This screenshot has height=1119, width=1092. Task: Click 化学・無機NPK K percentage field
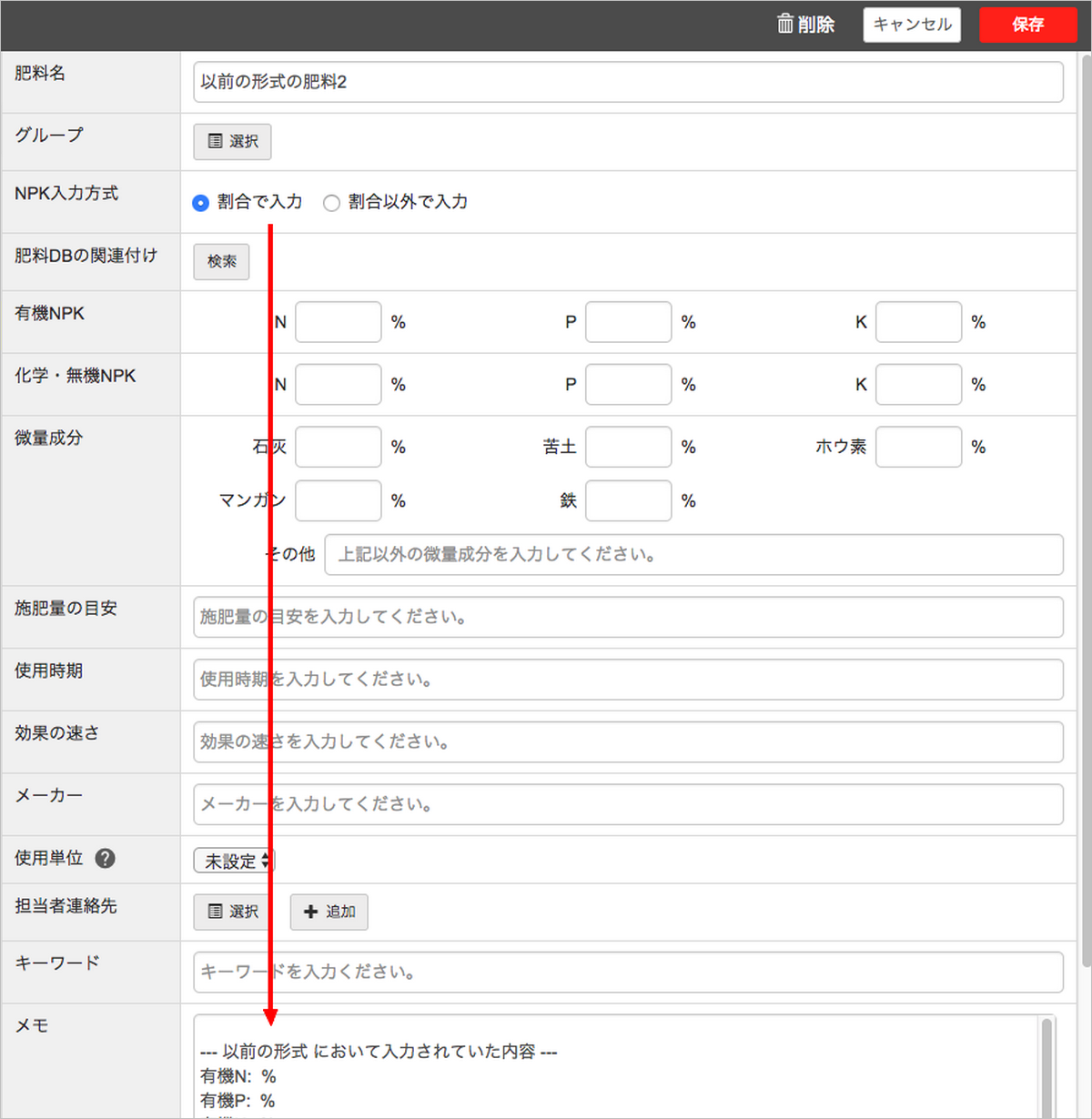point(918,385)
